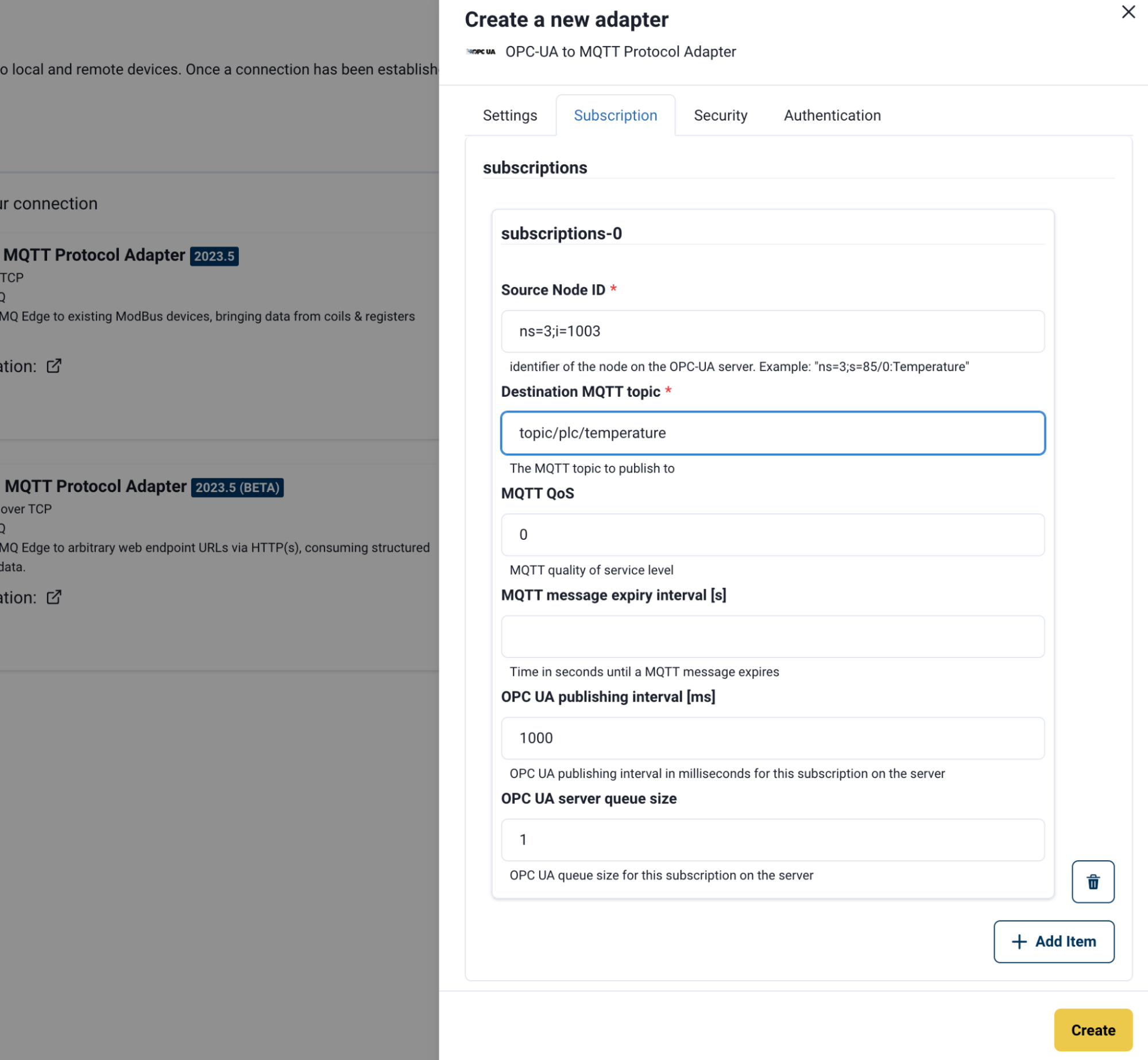This screenshot has width=1148, height=1060.
Task: Focus the Source Node ID field
Action: tap(772, 331)
